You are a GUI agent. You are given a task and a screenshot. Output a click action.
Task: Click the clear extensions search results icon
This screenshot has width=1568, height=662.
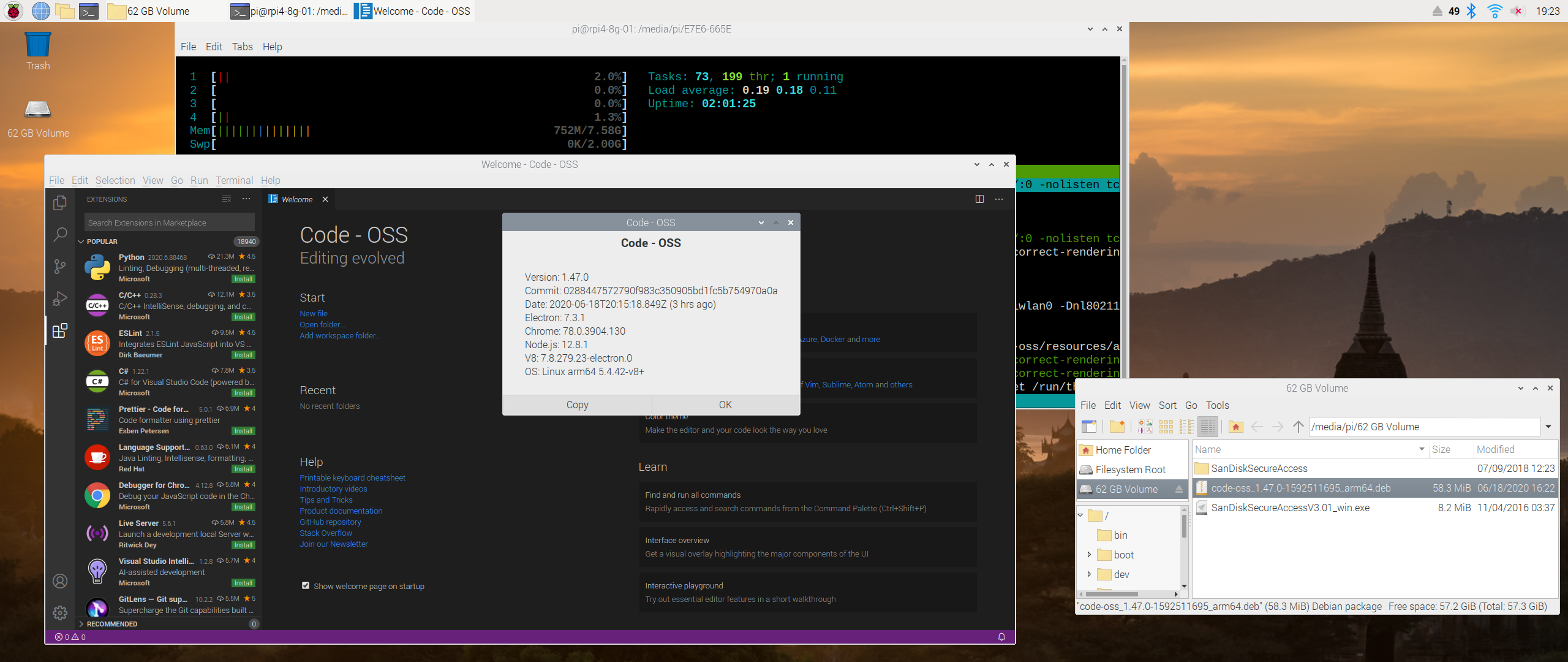(227, 199)
